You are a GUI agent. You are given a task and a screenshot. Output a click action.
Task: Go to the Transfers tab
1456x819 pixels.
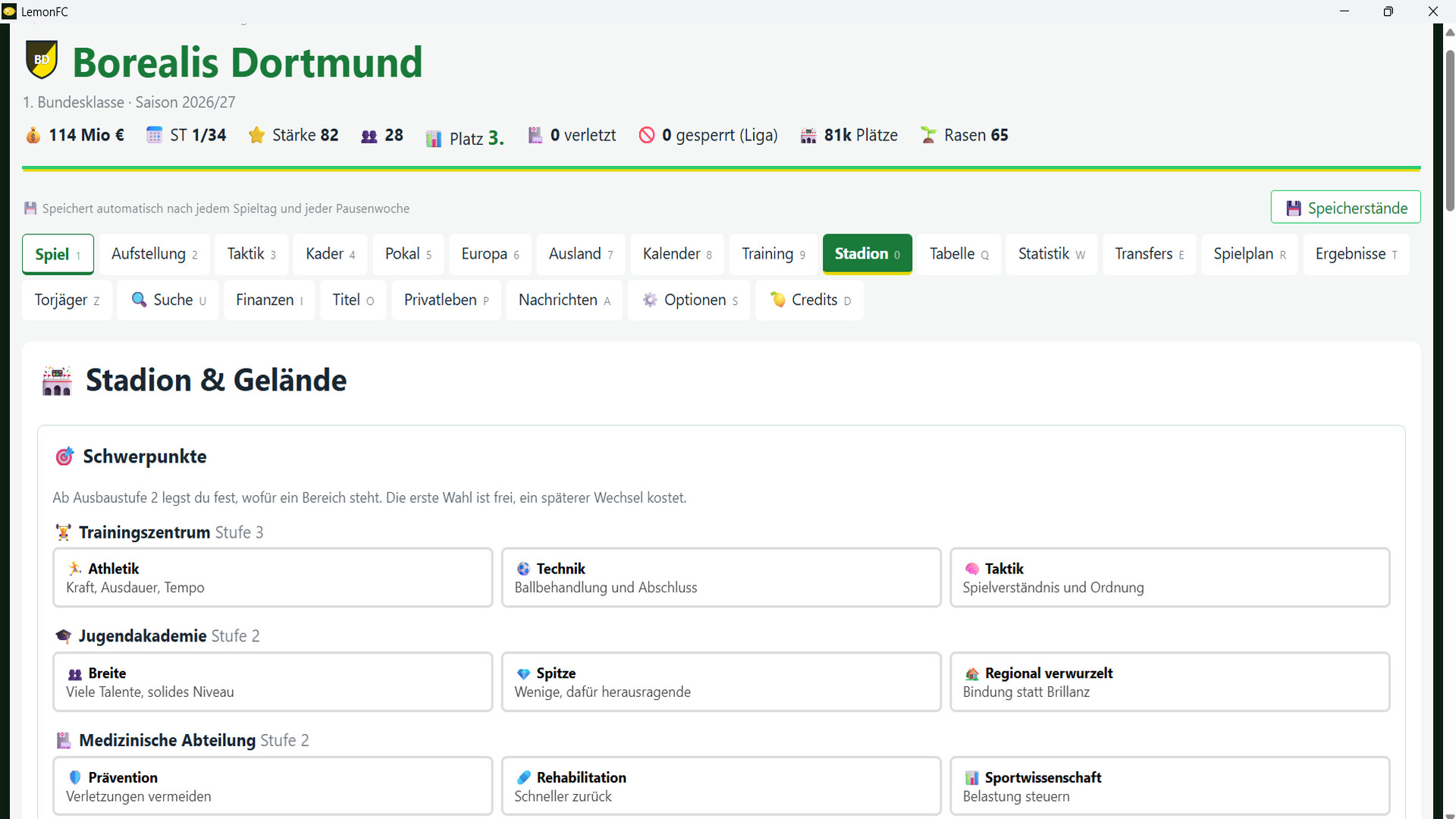[x=1150, y=254]
